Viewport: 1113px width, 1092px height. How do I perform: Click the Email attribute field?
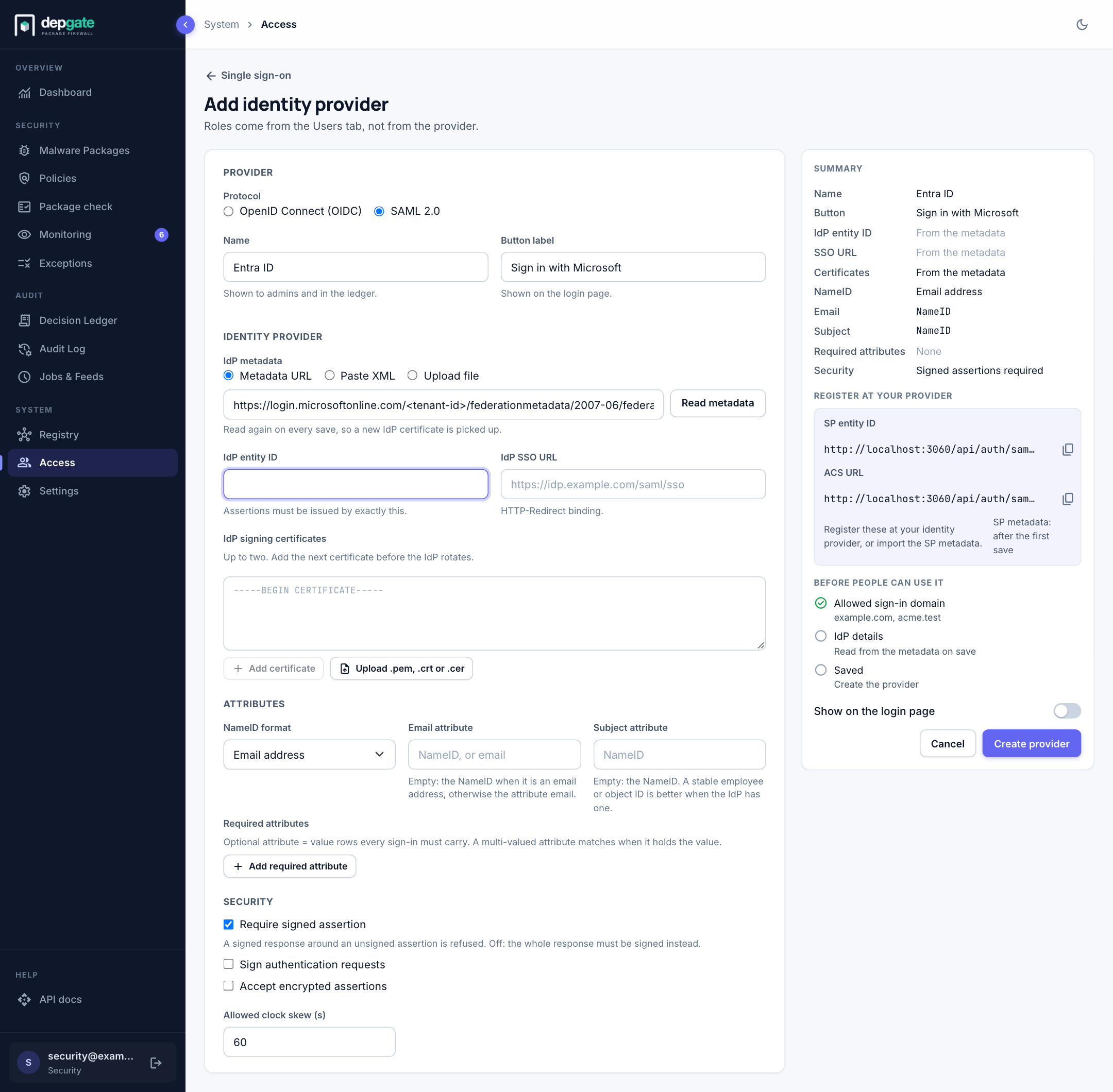(494, 755)
